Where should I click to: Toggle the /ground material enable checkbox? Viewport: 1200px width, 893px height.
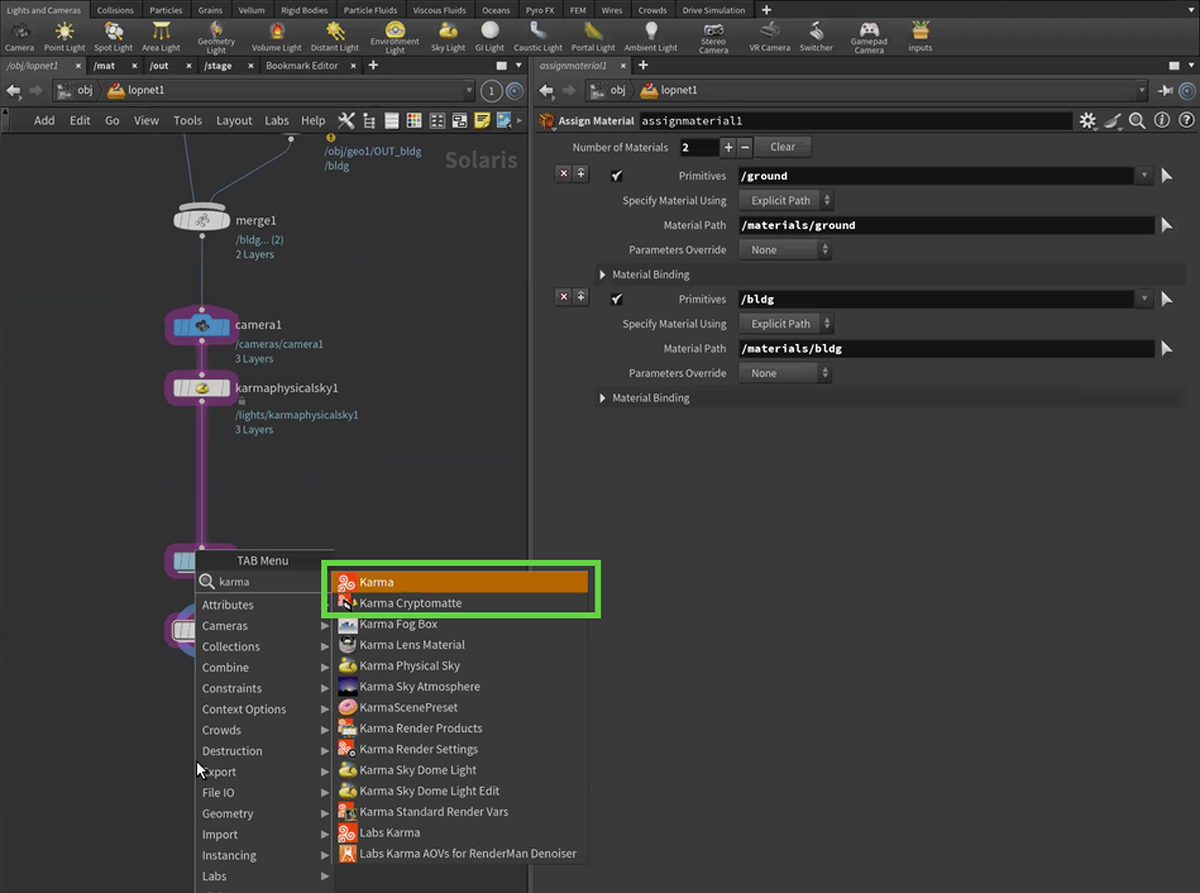click(617, 176)
